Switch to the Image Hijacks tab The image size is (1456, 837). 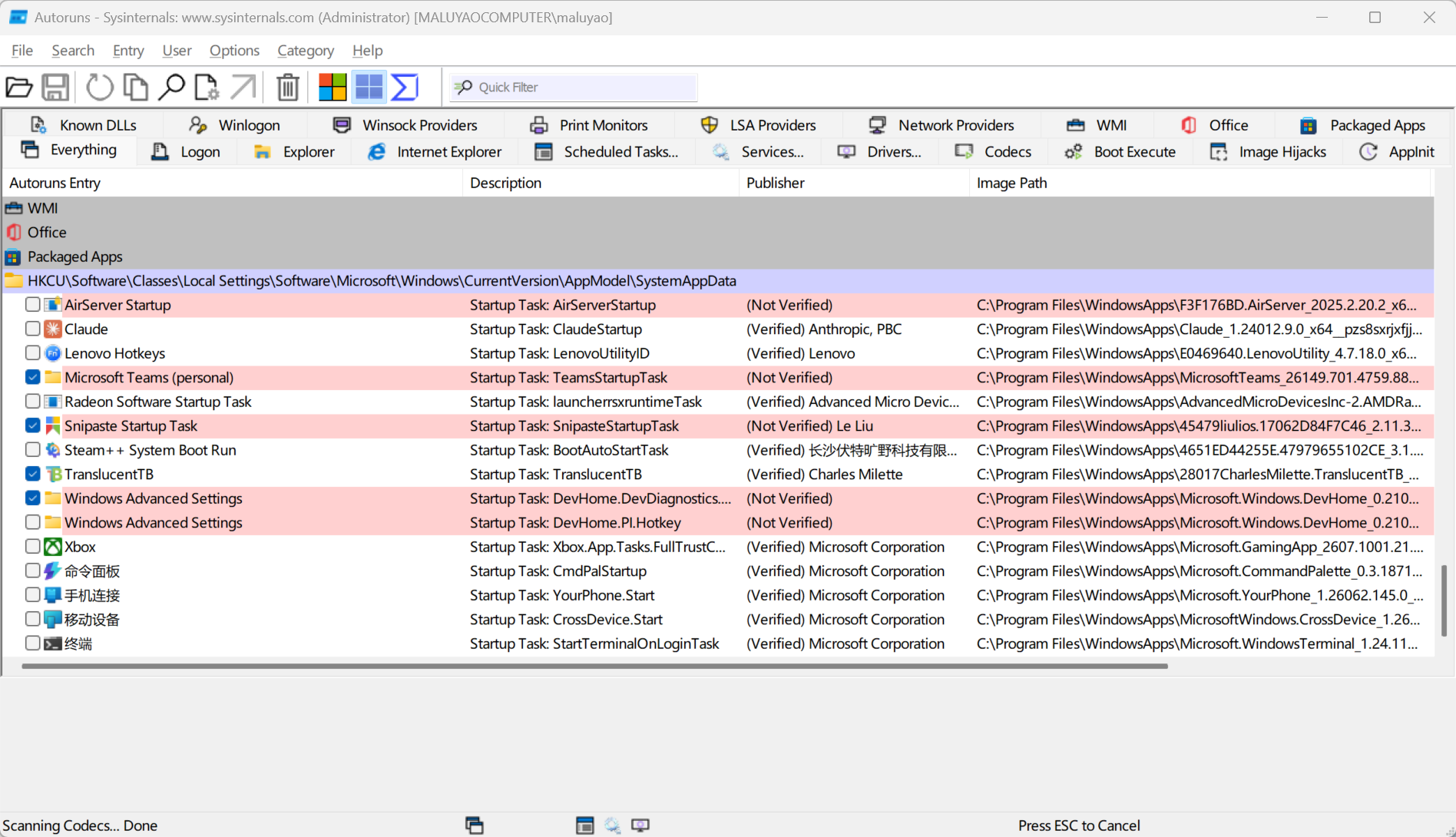(1268, 152)
